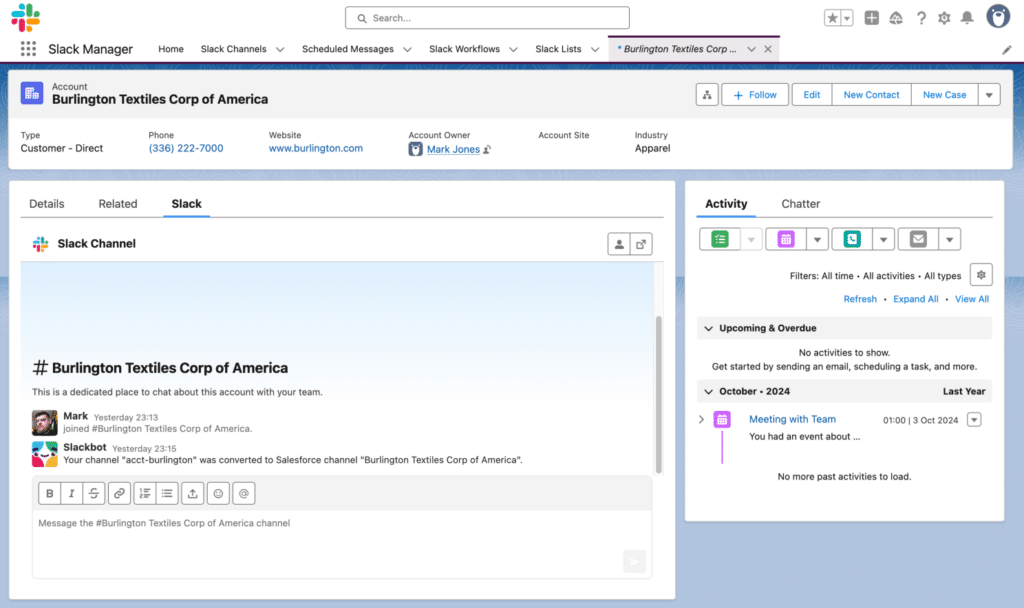Screen dimensions: 1024x608
Task: Click in the global Search field
Action: click(487, 18)
